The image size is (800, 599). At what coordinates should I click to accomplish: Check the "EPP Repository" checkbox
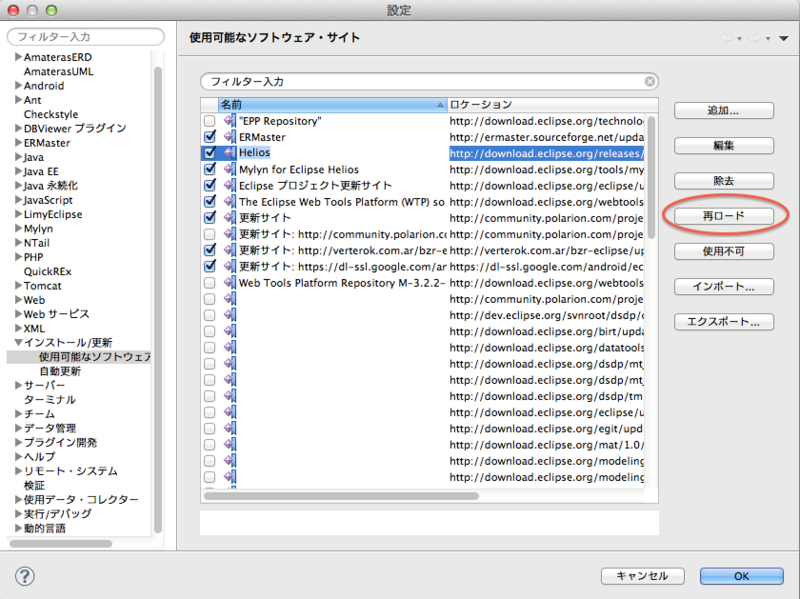(210, 121)
